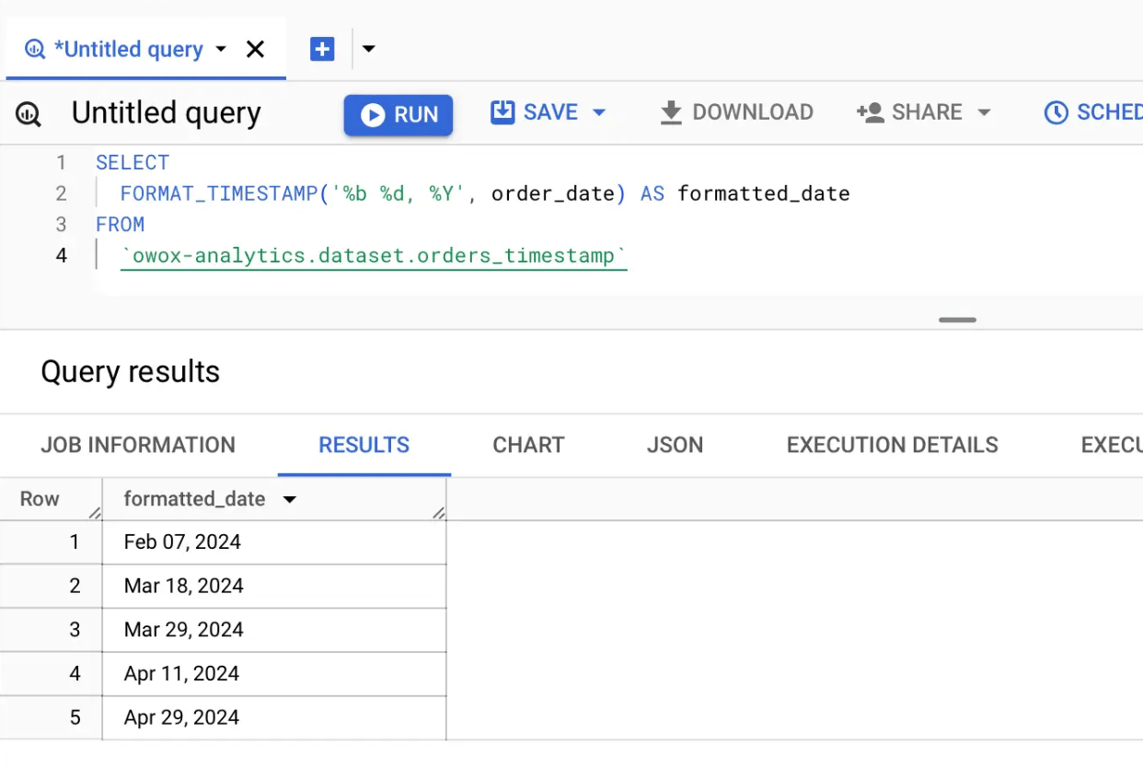Screen dimensions: 1143x768
Task: Click the SHARE button
Action: [910, 112]
